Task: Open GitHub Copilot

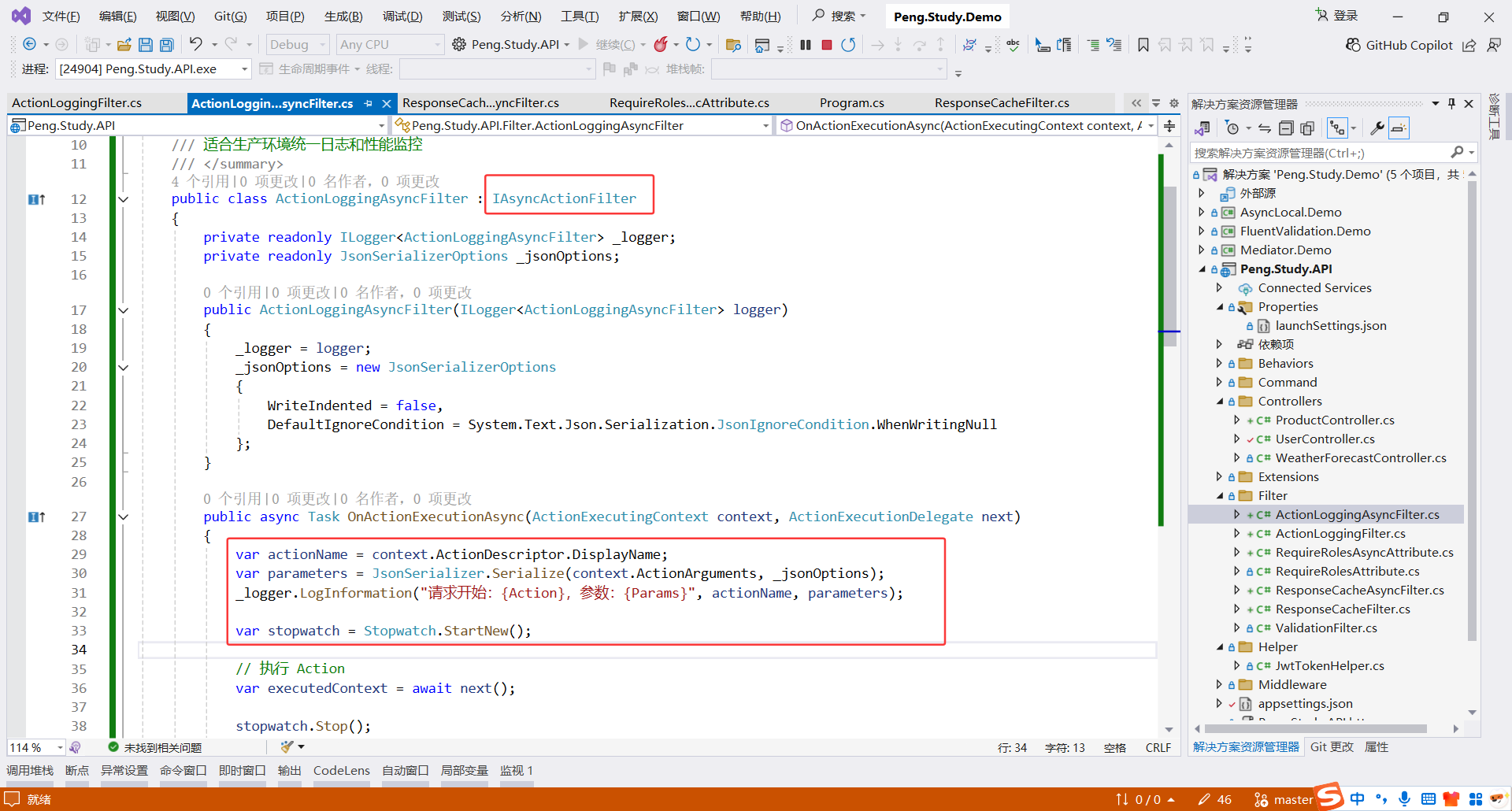Action: [1399, 45]
